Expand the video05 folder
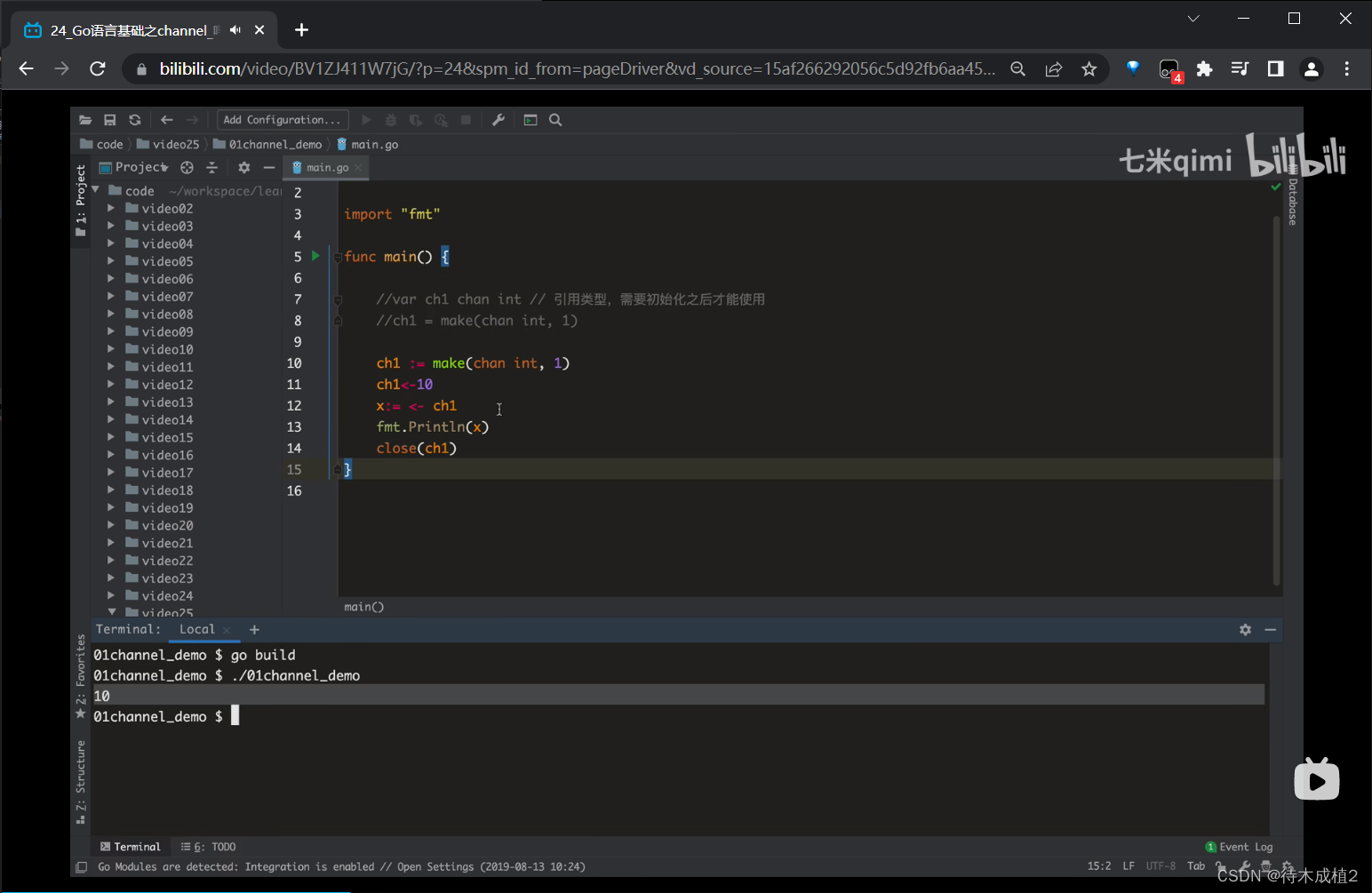The height and width of the screenshot is (893, 1372). pyautogui.click(x=111, y=261)
